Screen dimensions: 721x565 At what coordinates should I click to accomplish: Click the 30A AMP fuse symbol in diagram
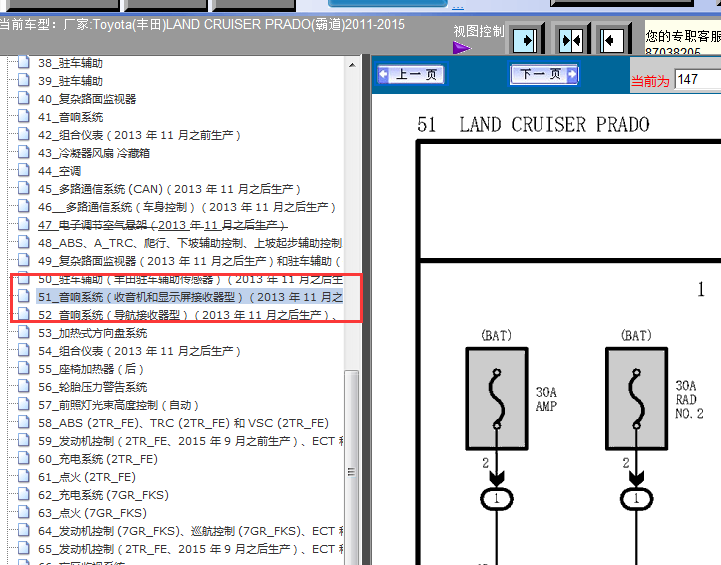(497, 399)
